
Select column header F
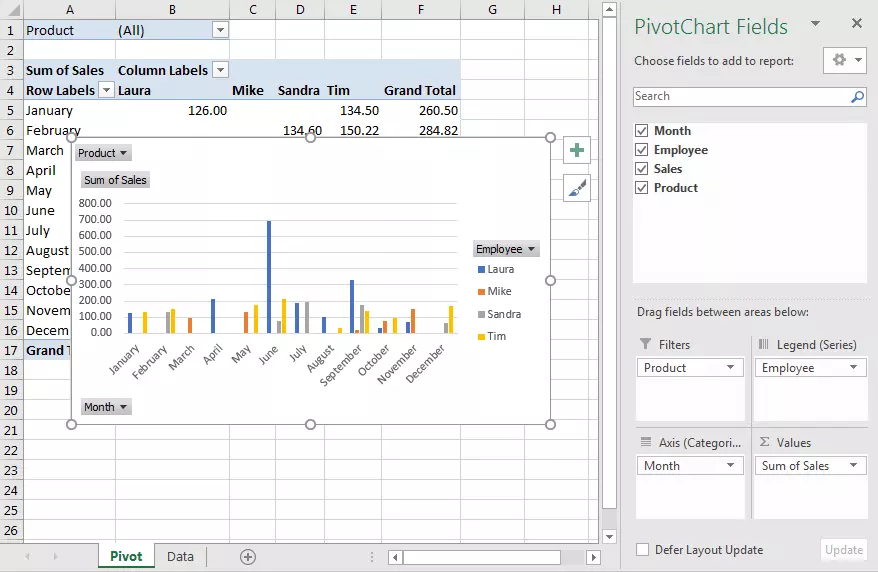point(421,10)
